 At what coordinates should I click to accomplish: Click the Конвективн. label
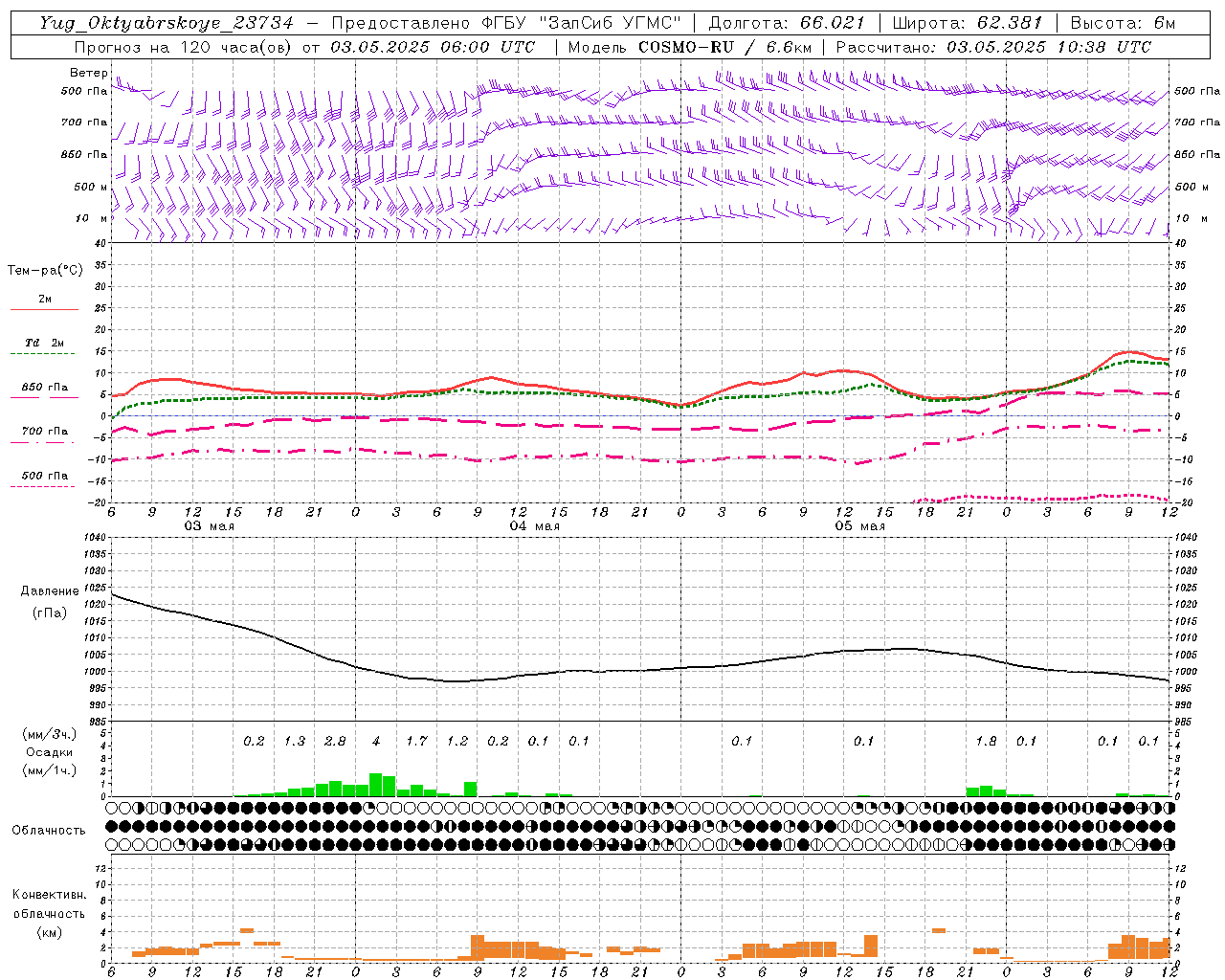coord(49,895)
